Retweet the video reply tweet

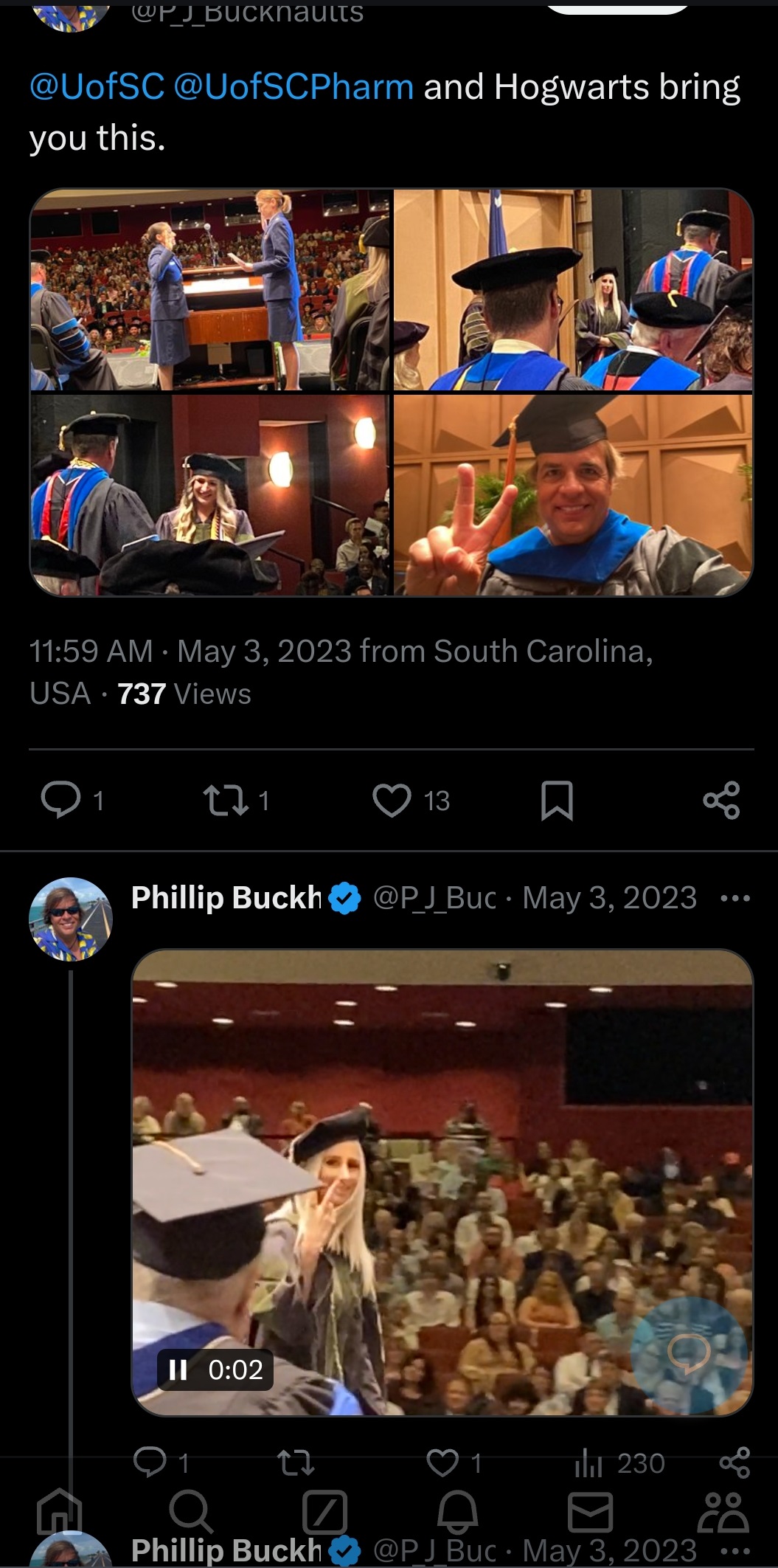[x=295, y=1462]
